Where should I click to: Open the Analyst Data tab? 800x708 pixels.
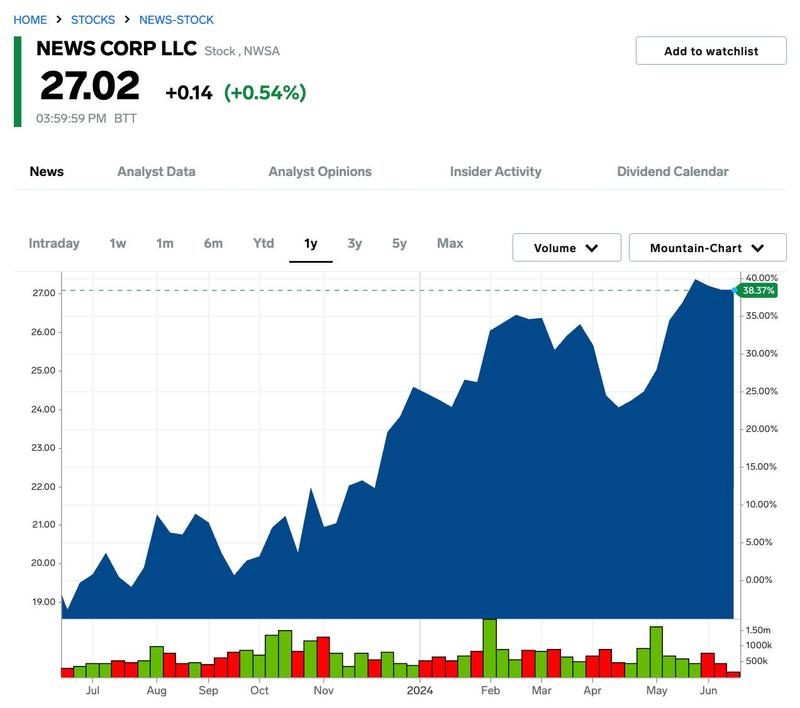click(x=156, y=171)
